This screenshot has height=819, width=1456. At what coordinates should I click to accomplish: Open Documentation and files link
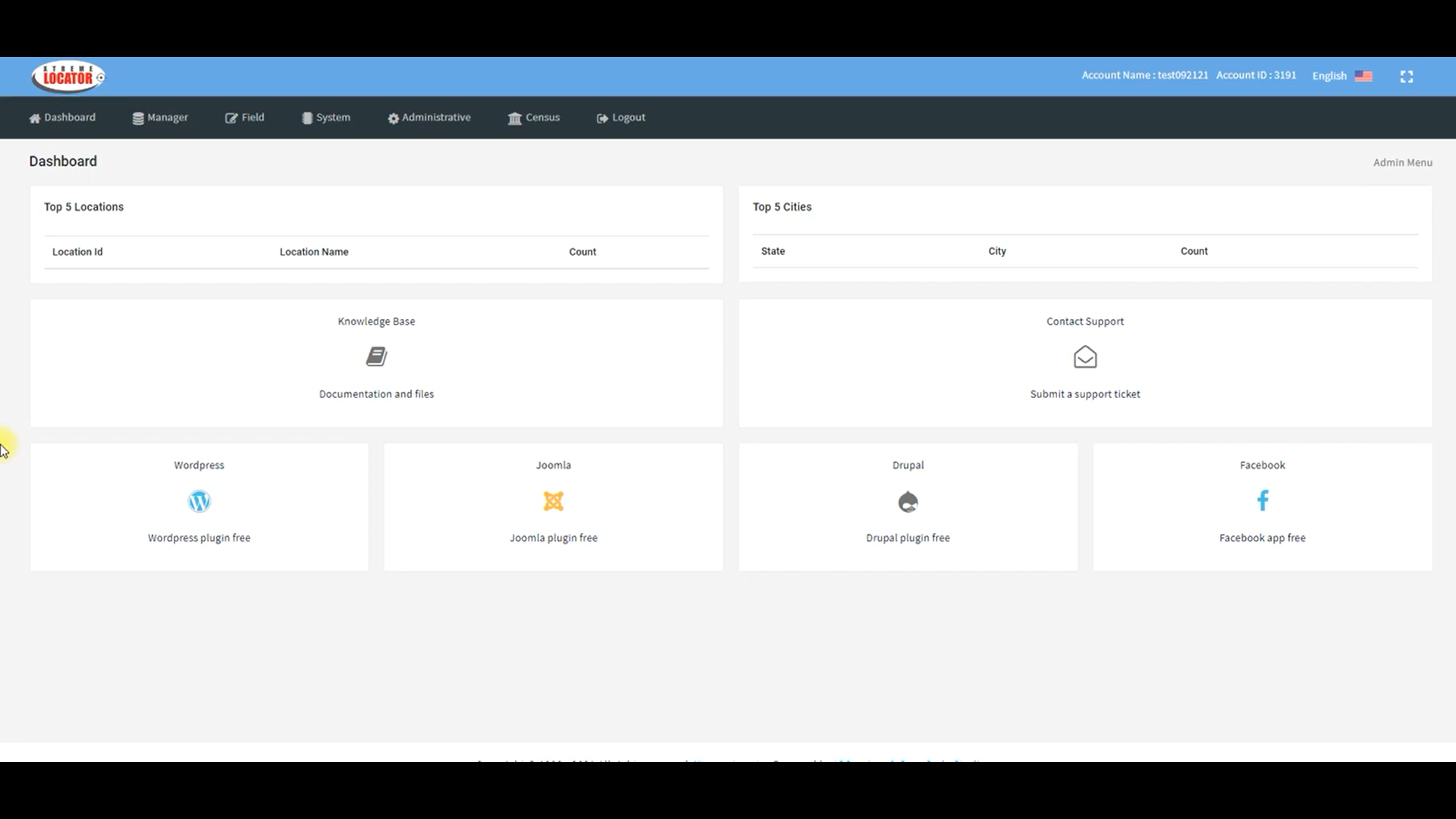coord(376,394)
